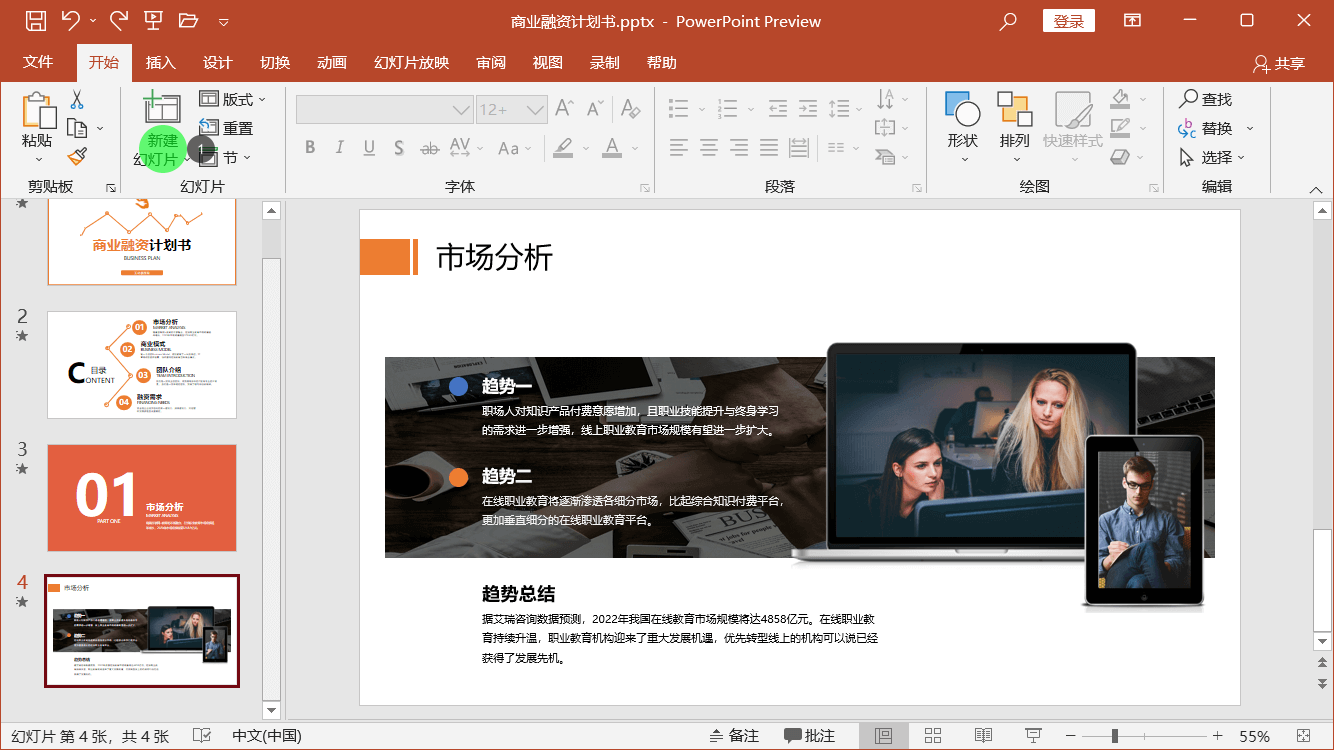The height and width of the screenshot is (750, 1334).
Task: Toggle right text alignment
Action: pos(739,148)
